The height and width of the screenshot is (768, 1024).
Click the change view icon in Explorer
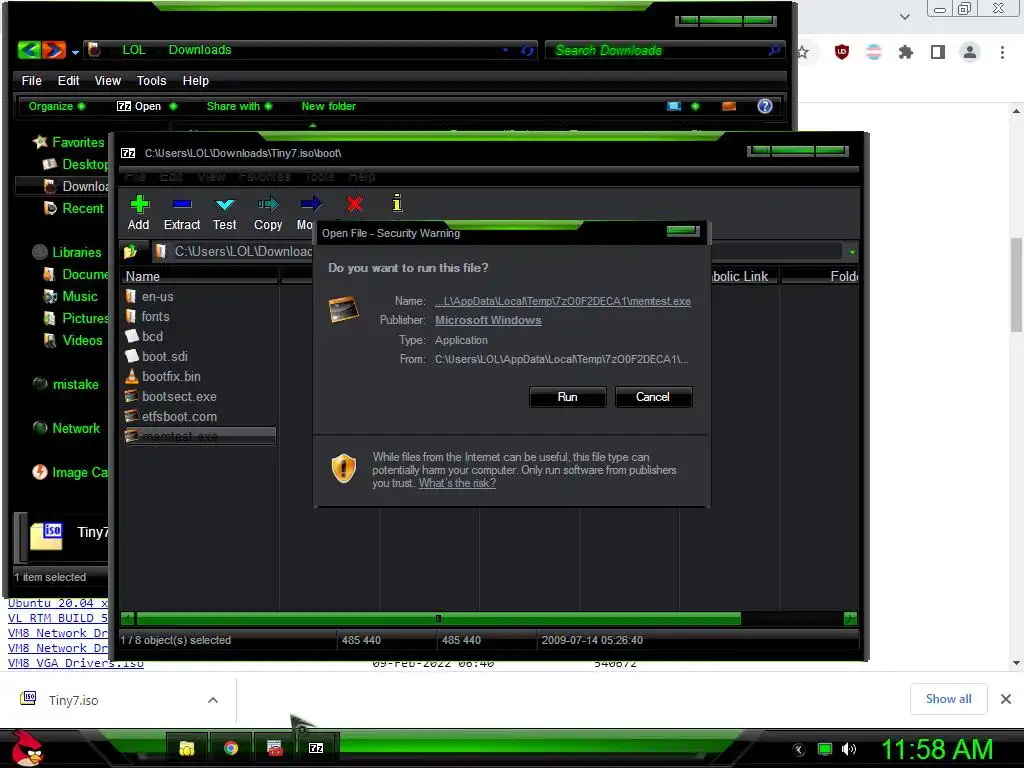(674, 106)
